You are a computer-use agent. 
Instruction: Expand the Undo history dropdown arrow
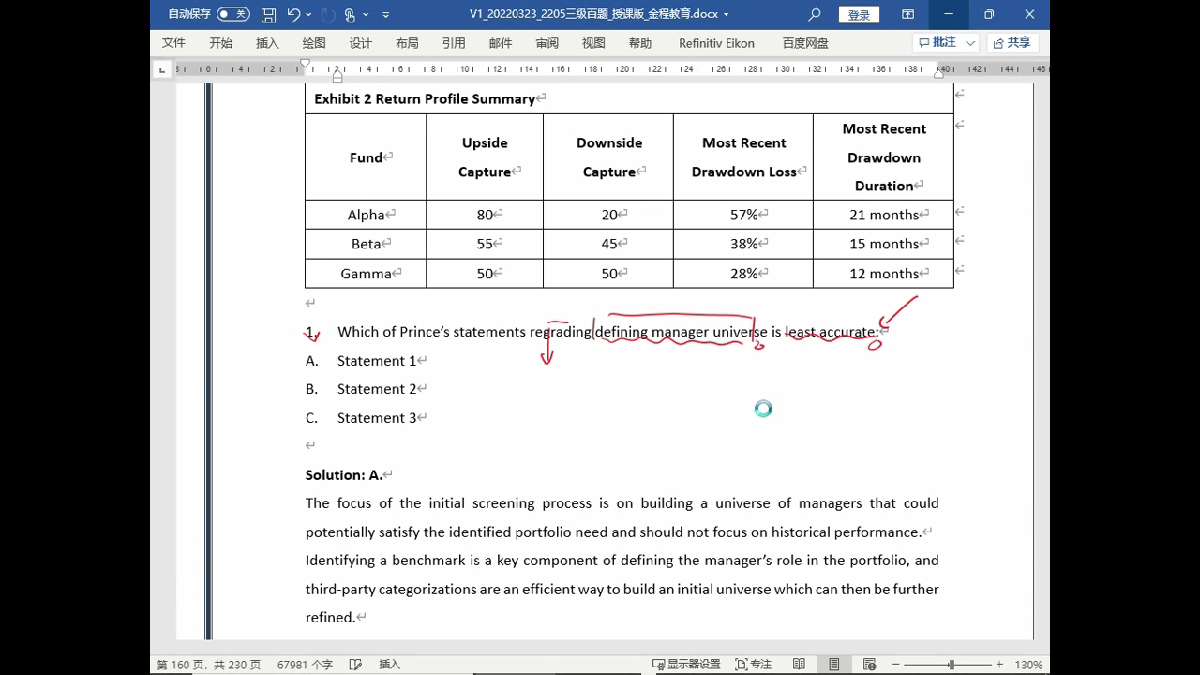point(308,15)
